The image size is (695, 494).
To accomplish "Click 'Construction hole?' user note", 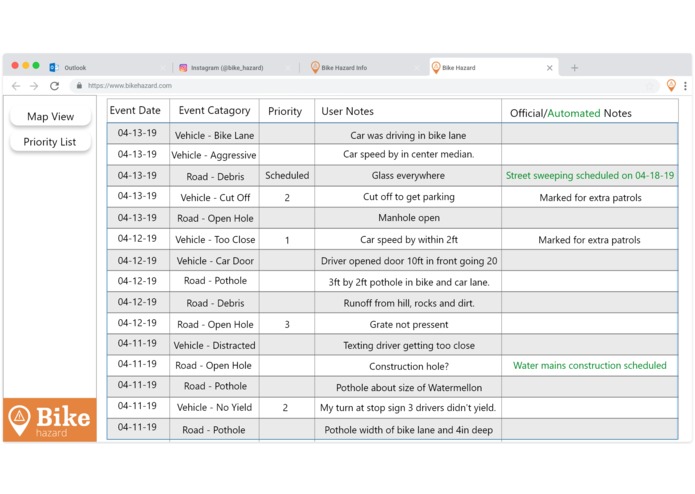I will [x=409, y=366].
